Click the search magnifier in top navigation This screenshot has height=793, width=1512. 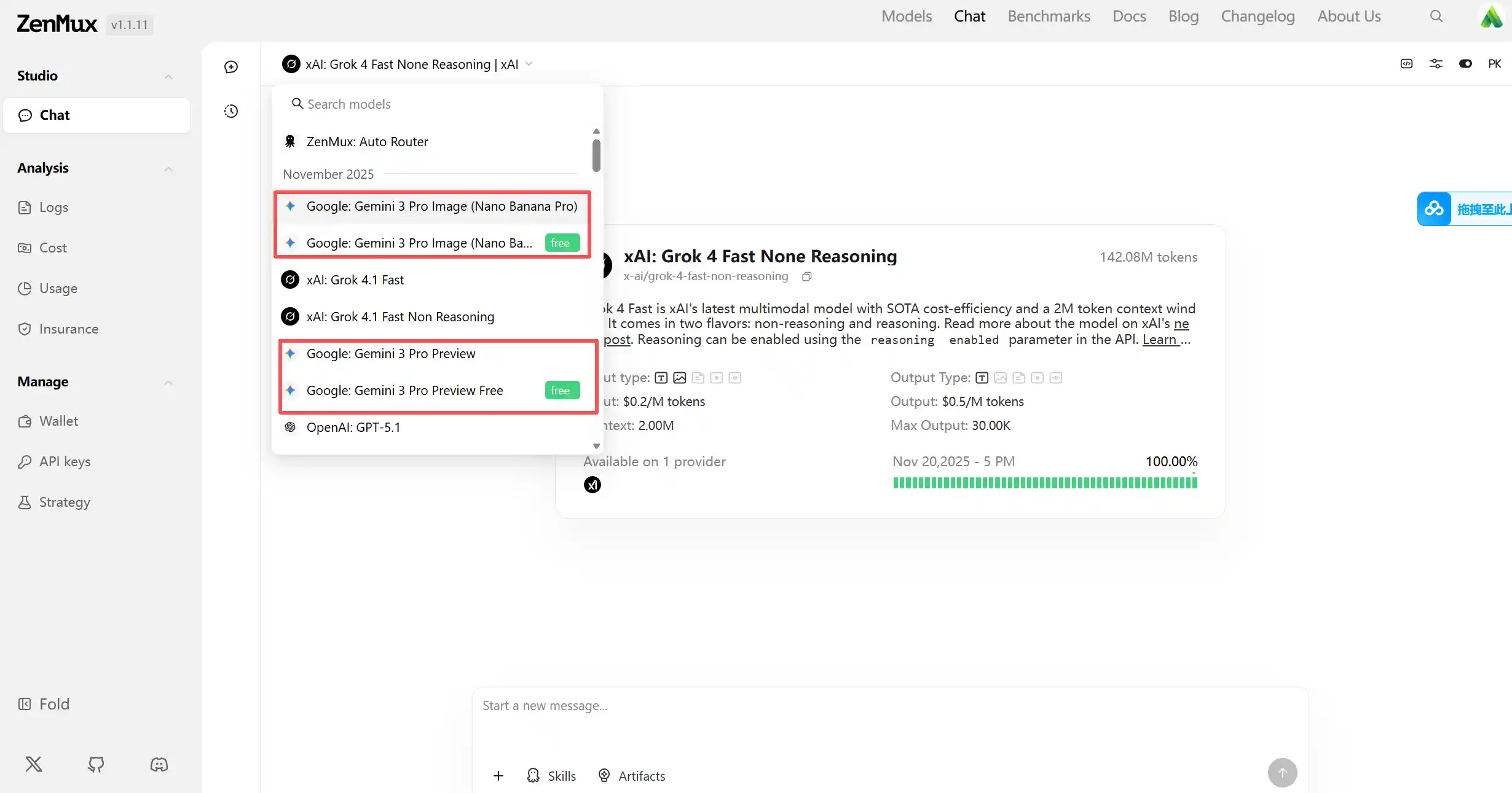[1436, 17]
